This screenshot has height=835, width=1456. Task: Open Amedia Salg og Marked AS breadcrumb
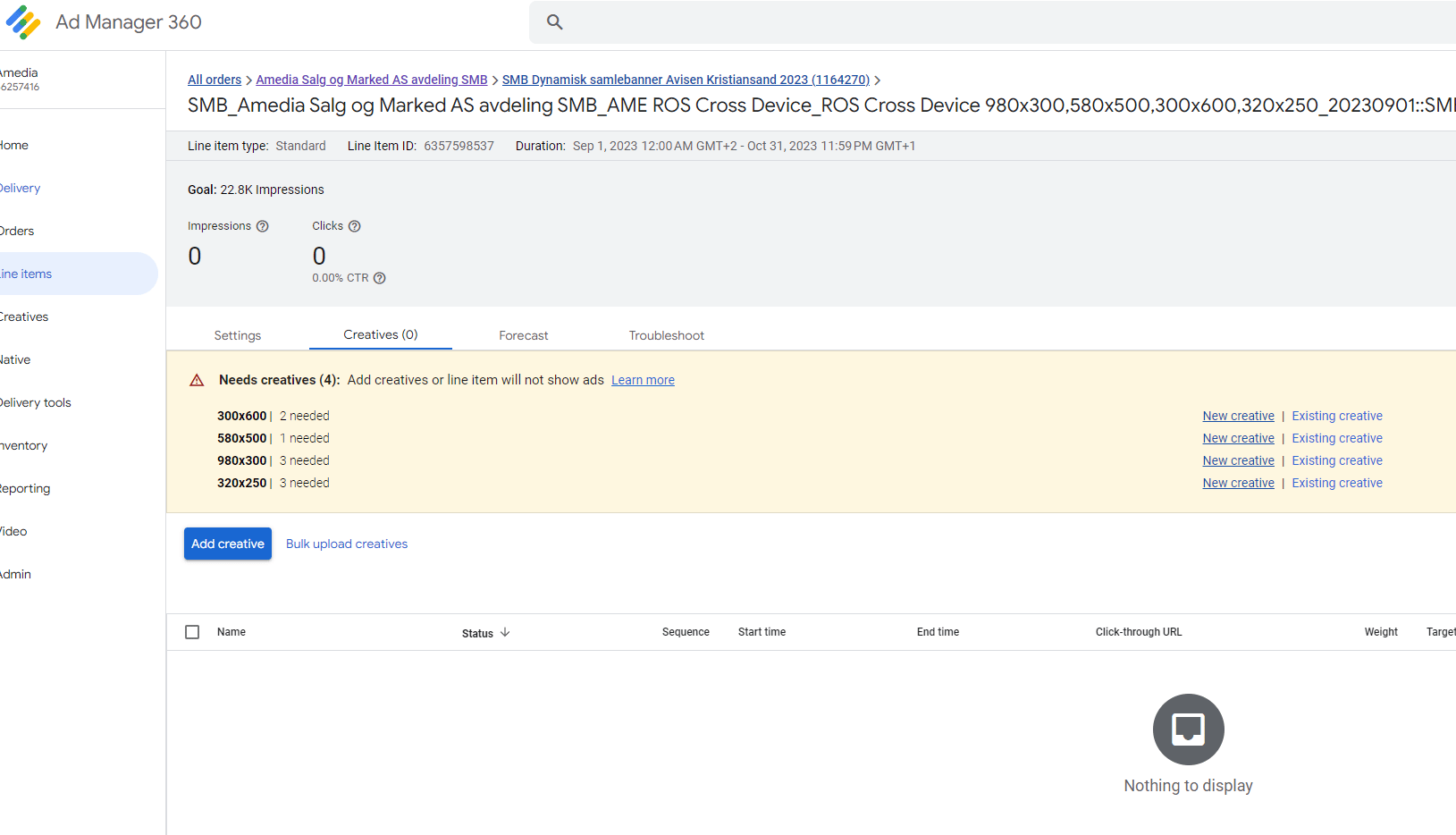[372, 80]
